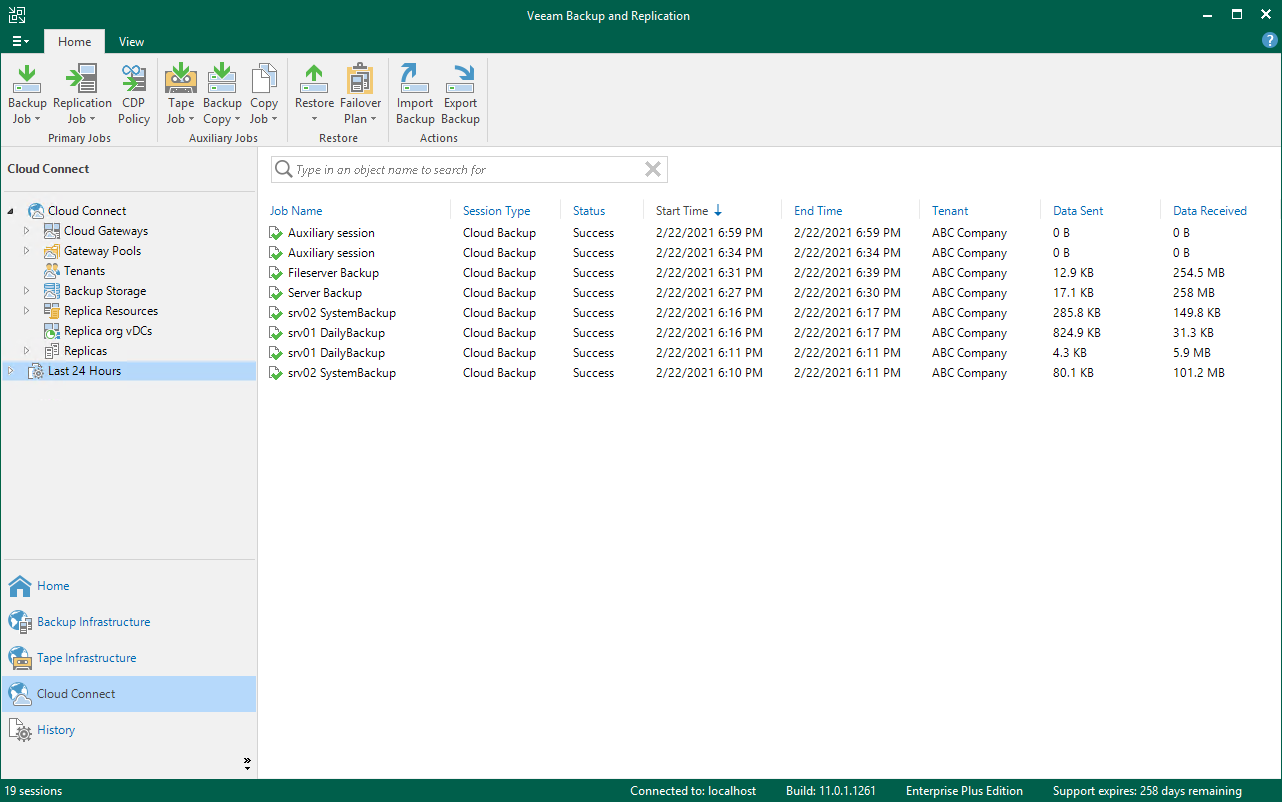
Task: Collapse the Cloud Connect tree node
Action: tap(11, 211)
